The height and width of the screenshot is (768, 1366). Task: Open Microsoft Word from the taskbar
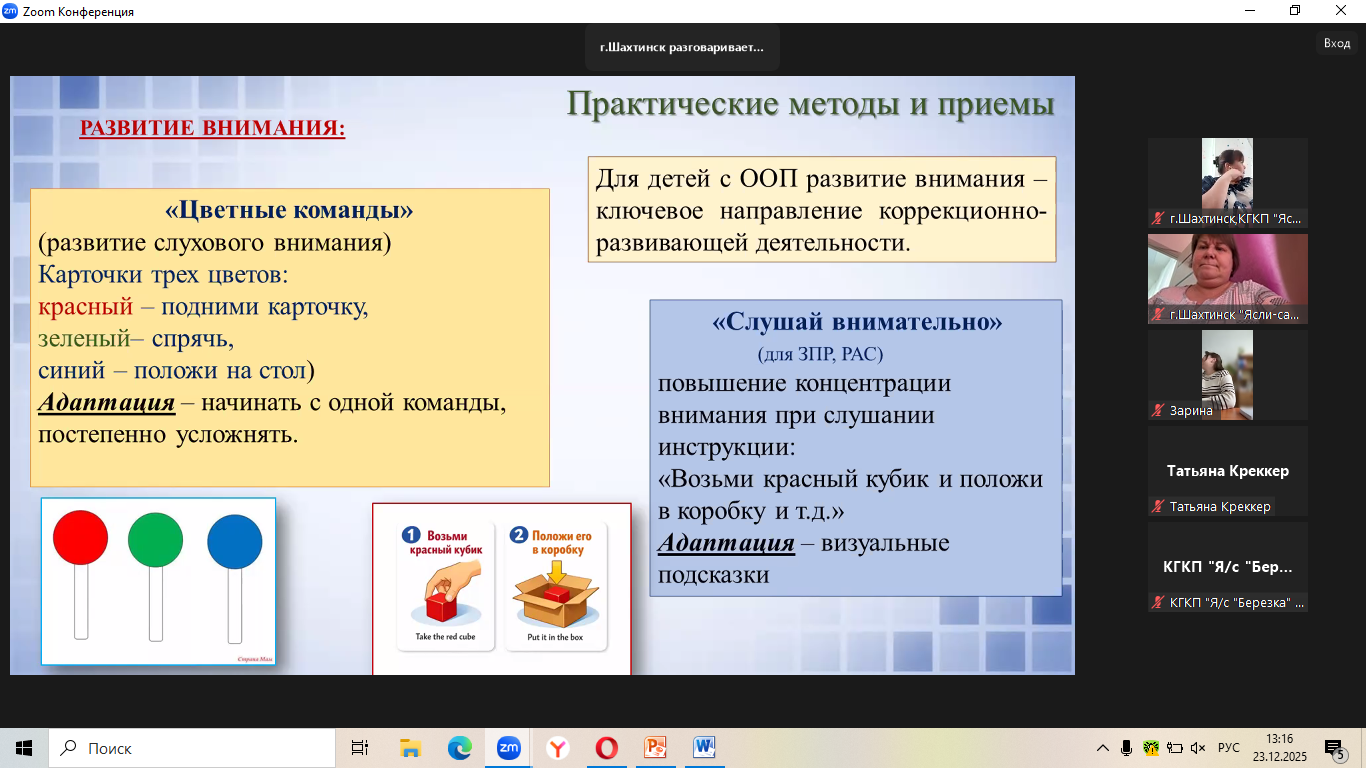pos(704,748)
